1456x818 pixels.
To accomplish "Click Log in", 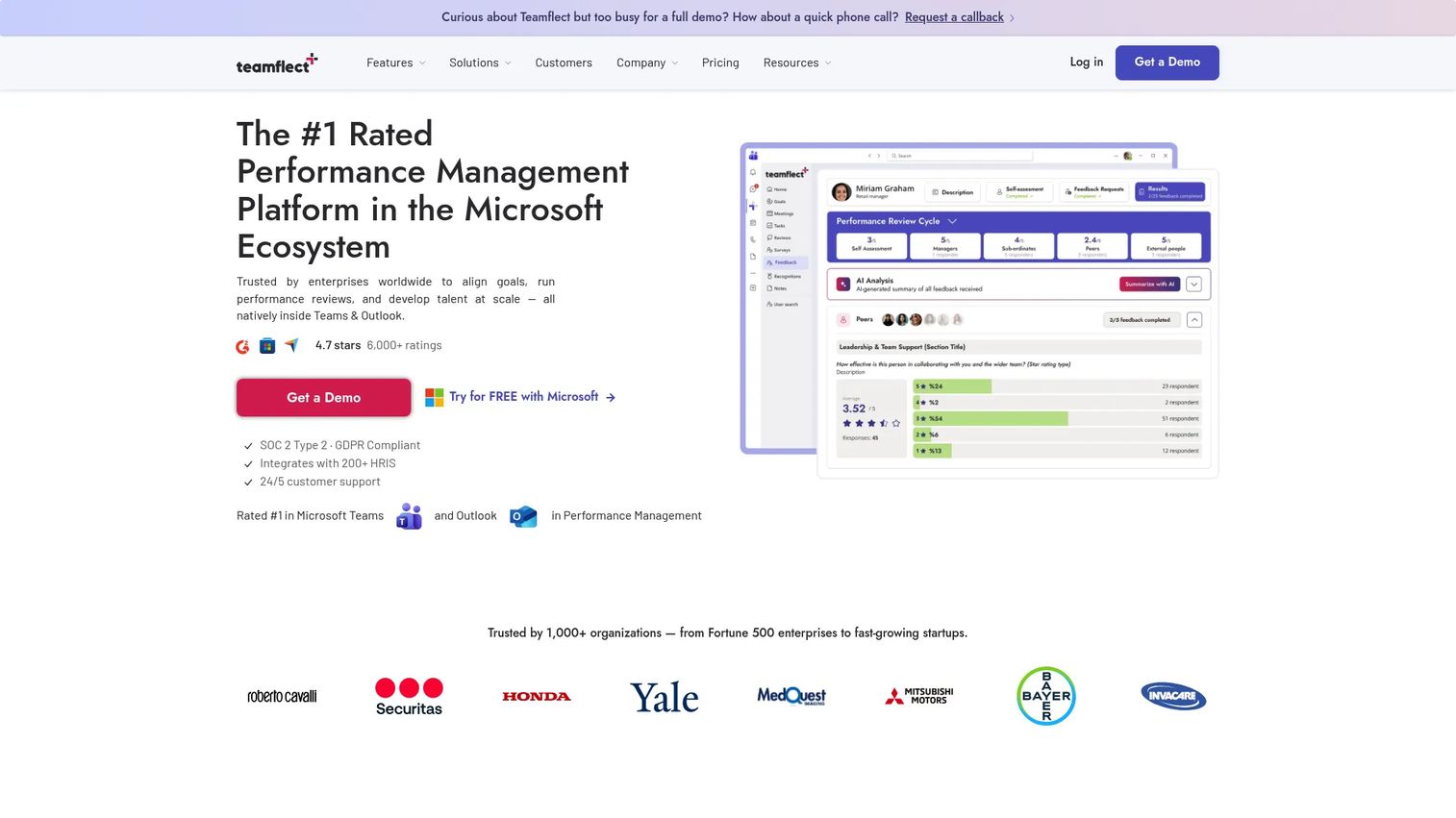I will (x=1087, y=62).
